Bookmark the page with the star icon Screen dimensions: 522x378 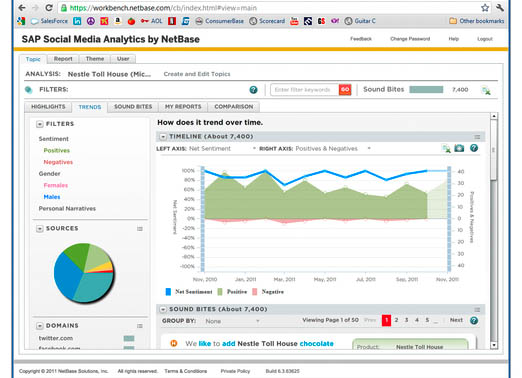[485, 8]
